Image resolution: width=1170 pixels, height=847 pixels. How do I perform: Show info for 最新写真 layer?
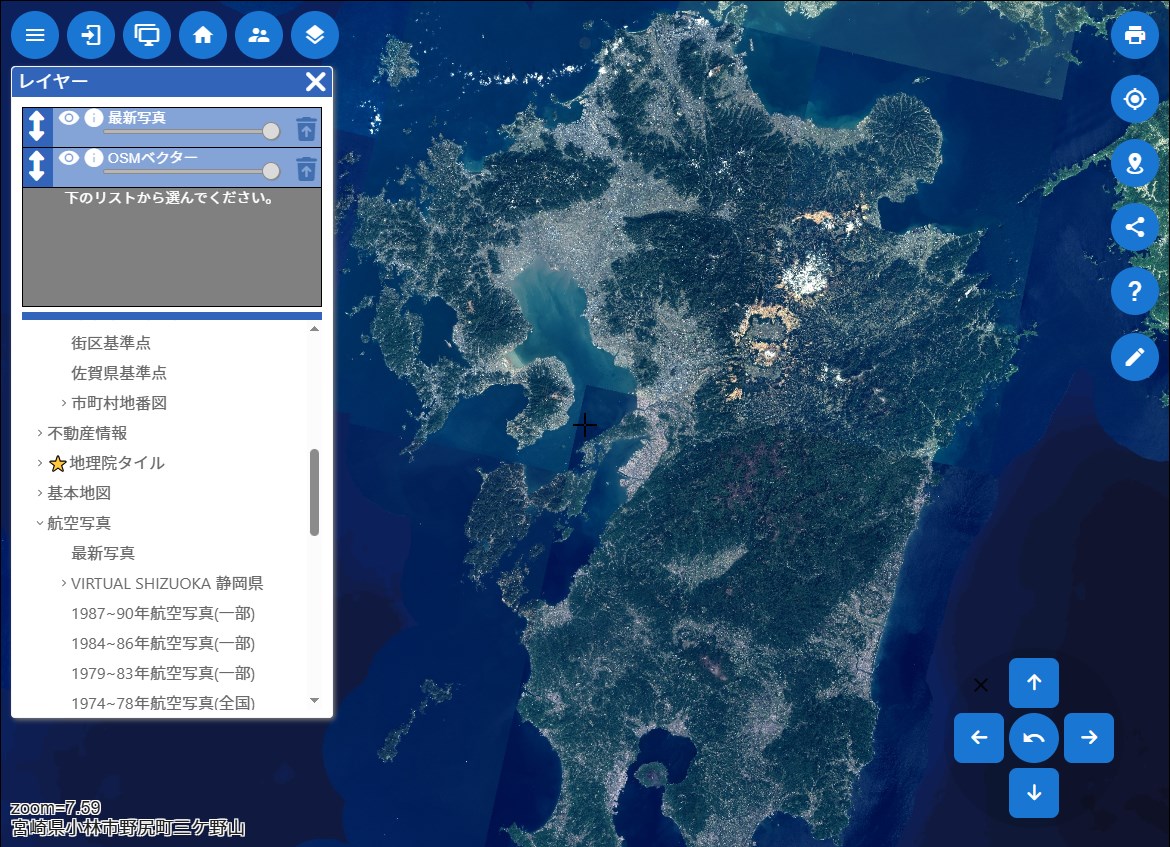pyautogui.click(x=94, y=118)
